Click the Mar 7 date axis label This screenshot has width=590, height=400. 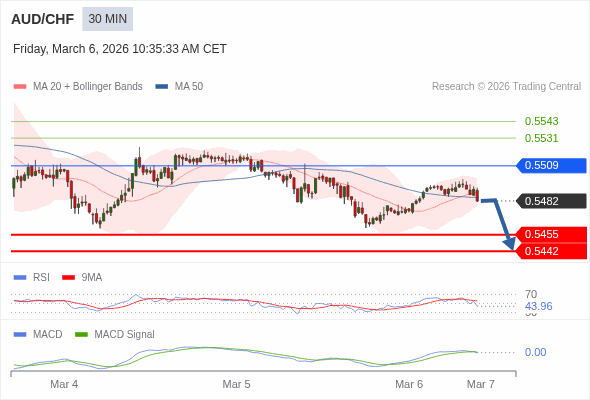481,384
